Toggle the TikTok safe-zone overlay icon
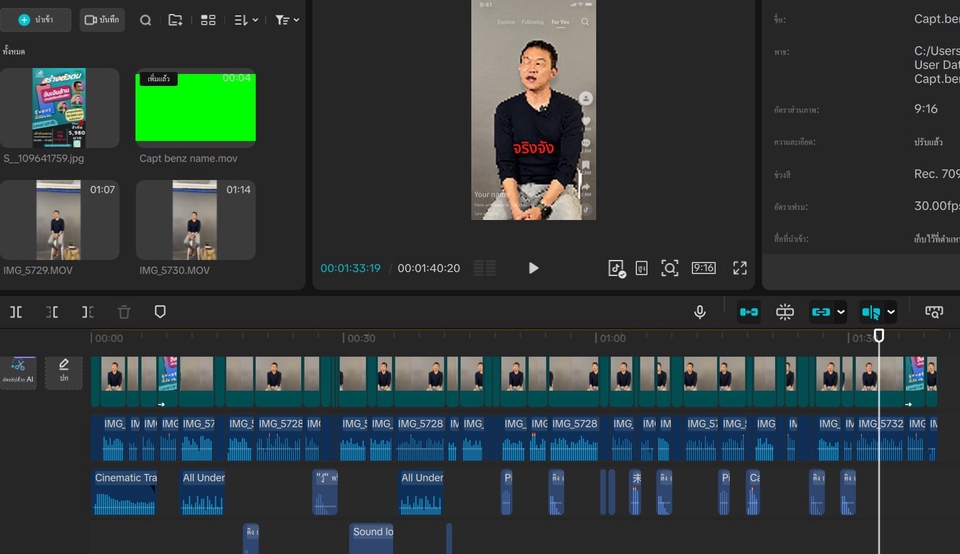Viewport: 960px width, 554px height. [x=617, y=268]
